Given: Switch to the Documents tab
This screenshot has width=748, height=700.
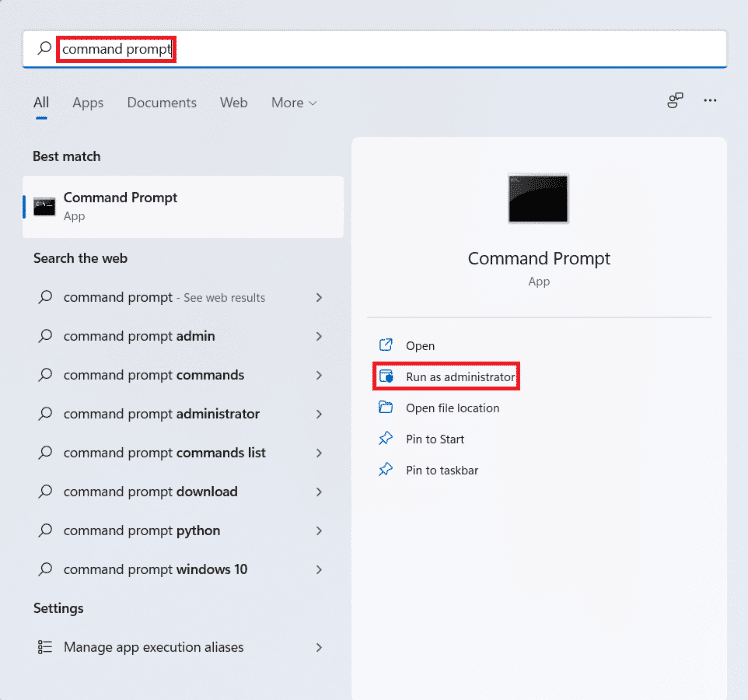Looking at the screenshot, I should click(162, 103).
